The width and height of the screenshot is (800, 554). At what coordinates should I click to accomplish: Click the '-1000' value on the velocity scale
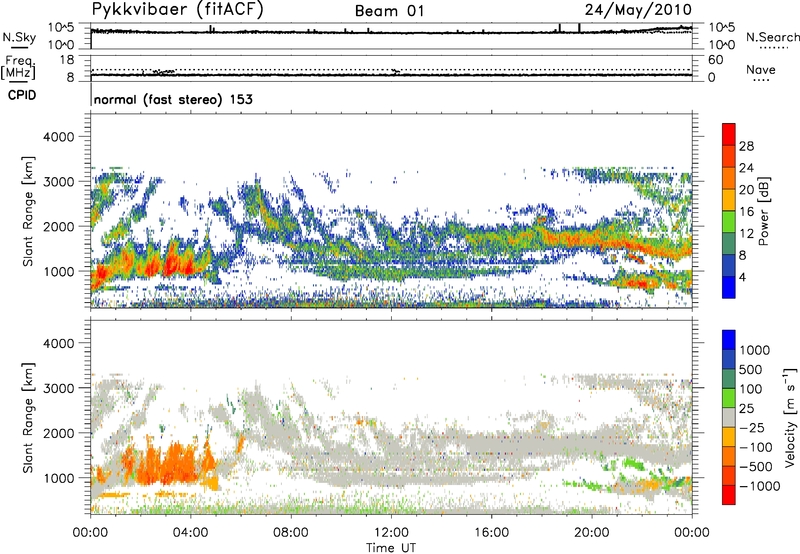[760, 486]
